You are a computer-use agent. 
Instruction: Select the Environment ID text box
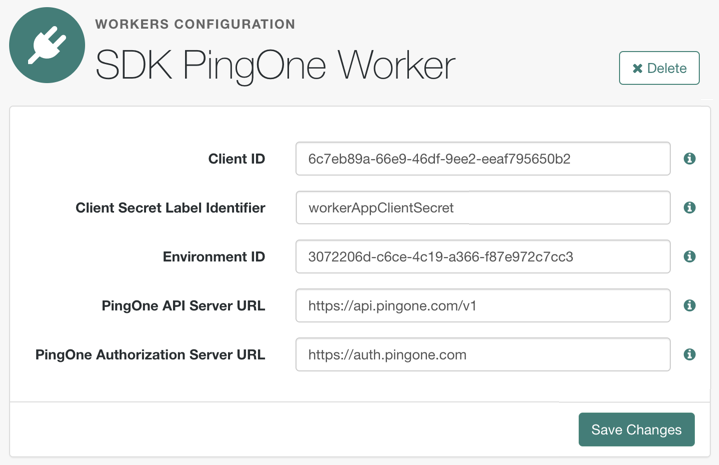tap(483, 257)
